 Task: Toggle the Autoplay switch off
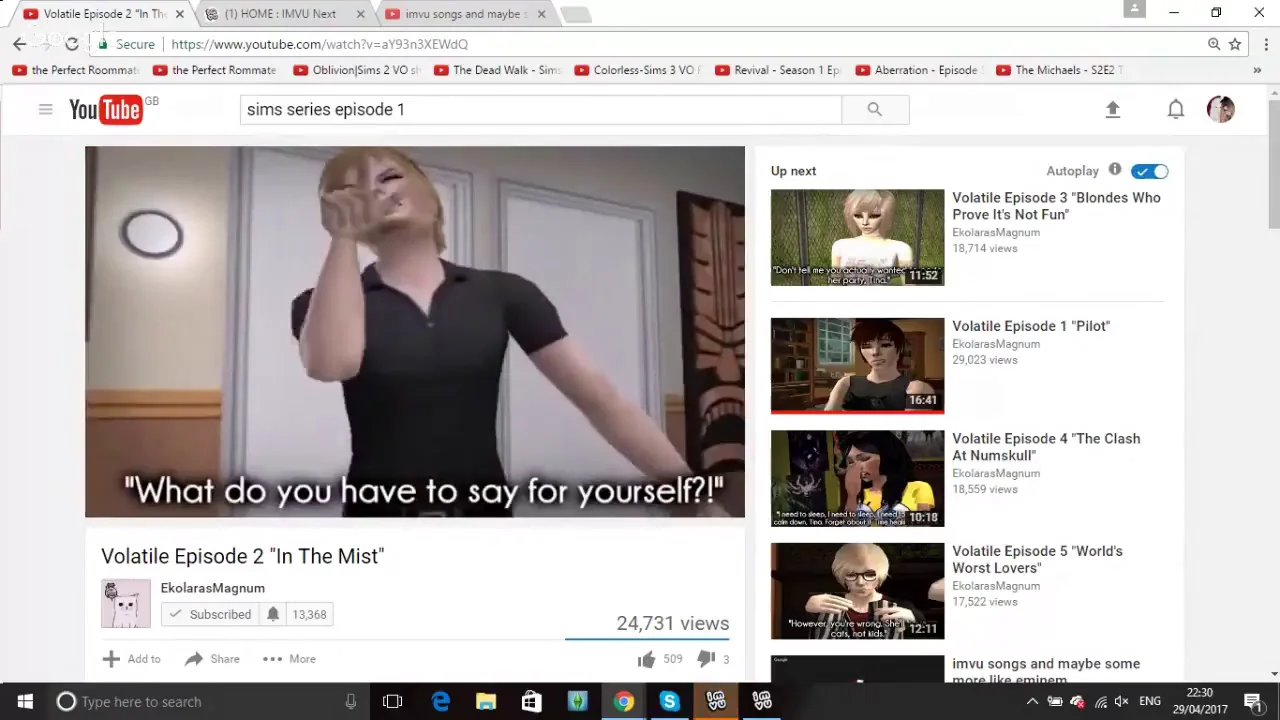point(1149,171)
